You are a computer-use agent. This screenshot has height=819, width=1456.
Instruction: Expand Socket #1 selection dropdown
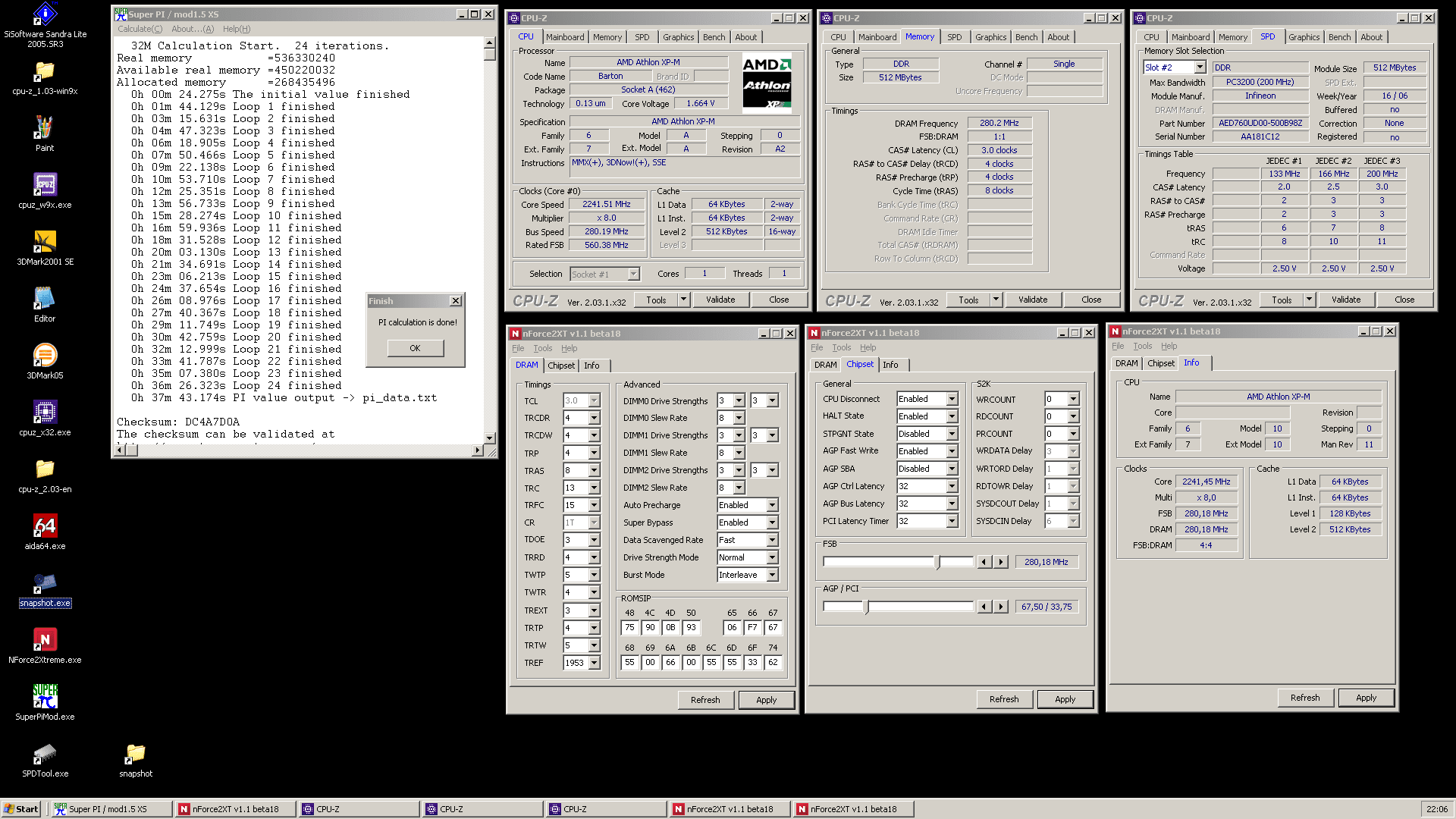click(633, 274)
